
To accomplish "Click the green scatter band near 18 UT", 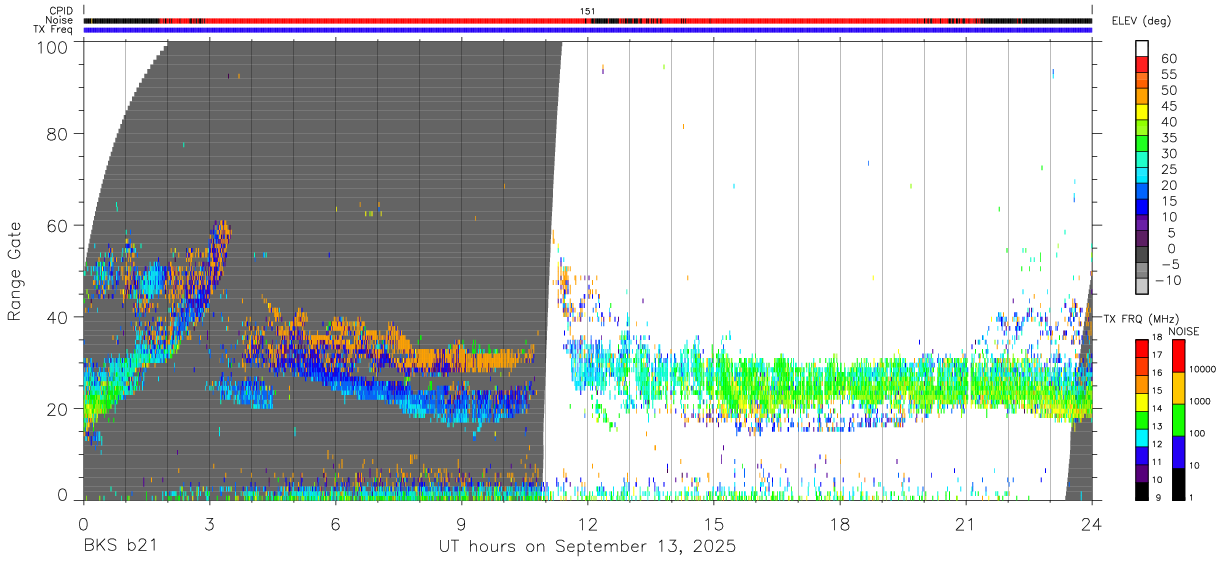I will tap(840, 385).
